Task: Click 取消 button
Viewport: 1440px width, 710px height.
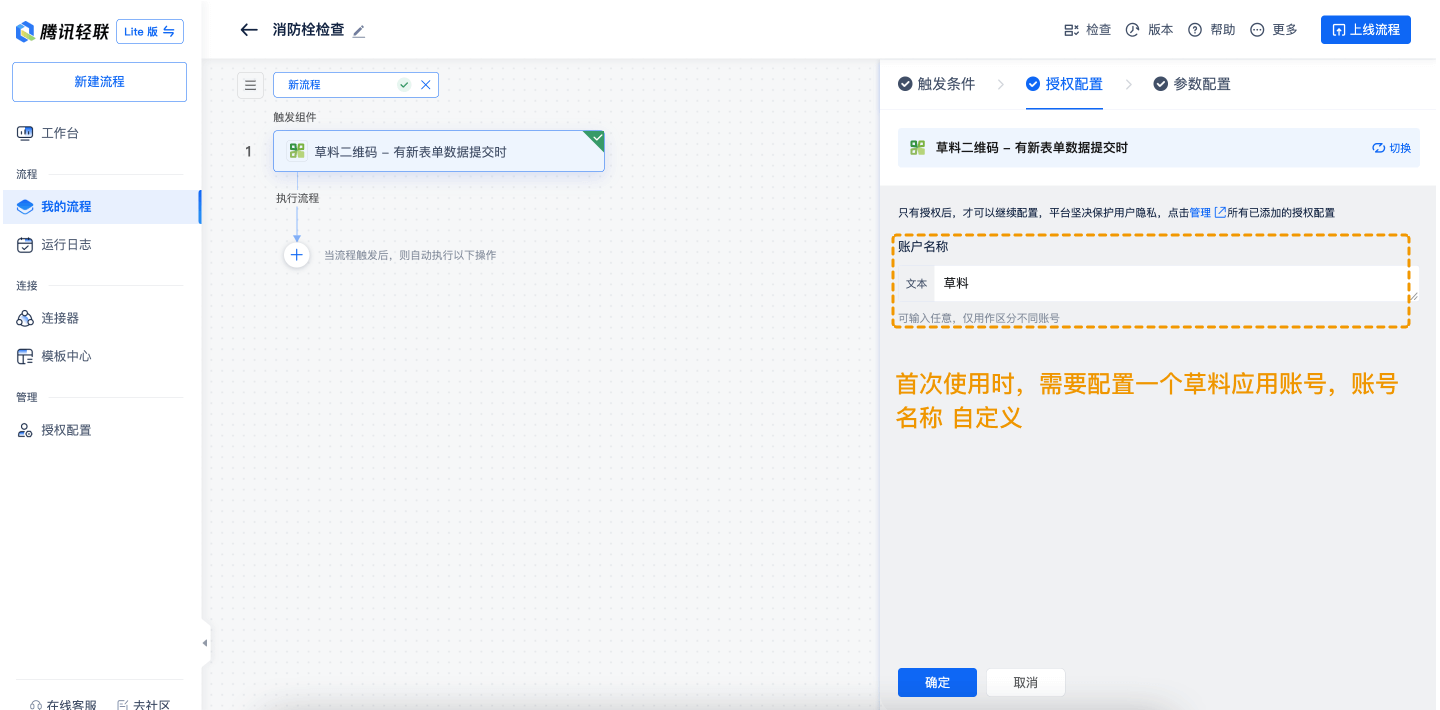Action: [x=1025, y=682]
